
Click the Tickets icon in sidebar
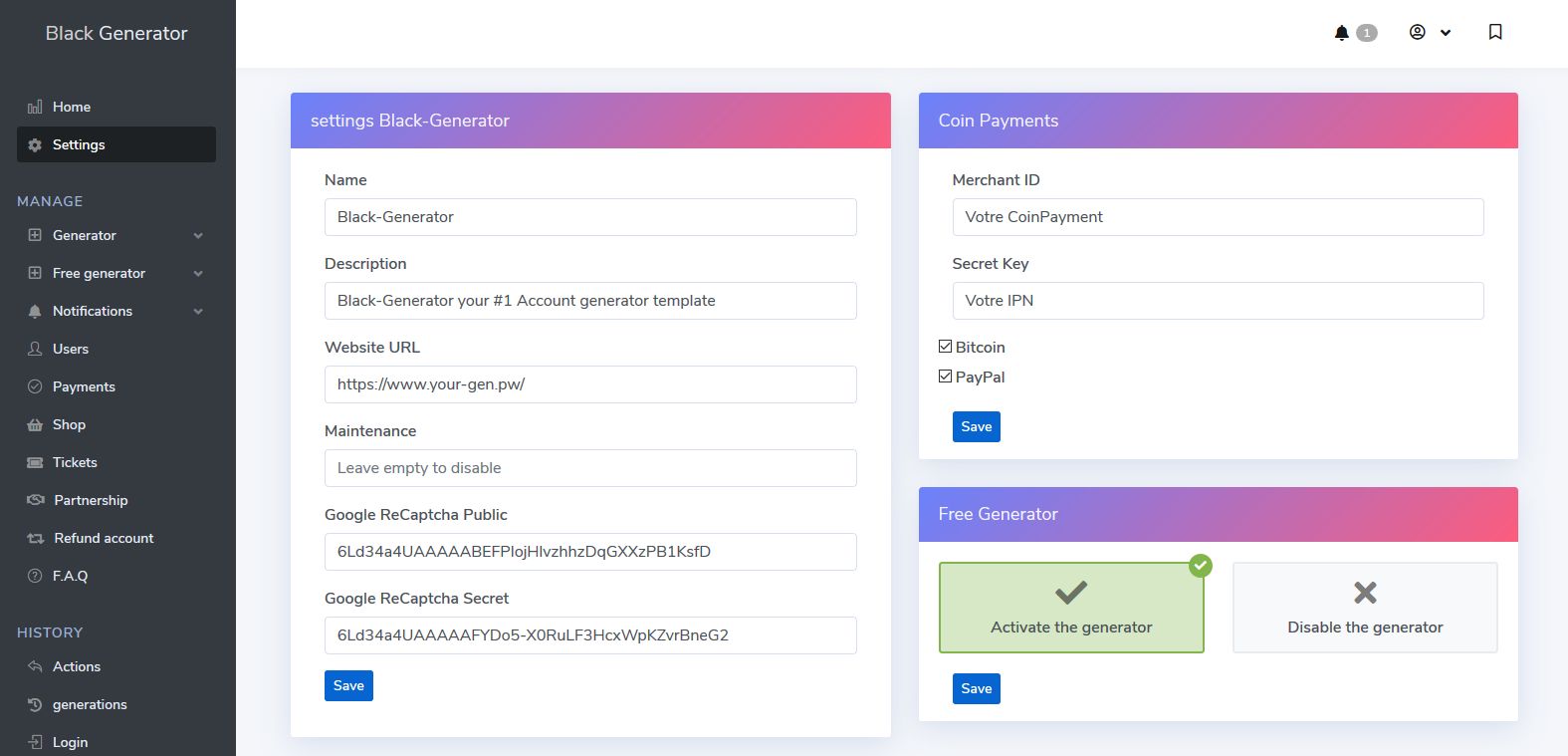click(35, 462)
